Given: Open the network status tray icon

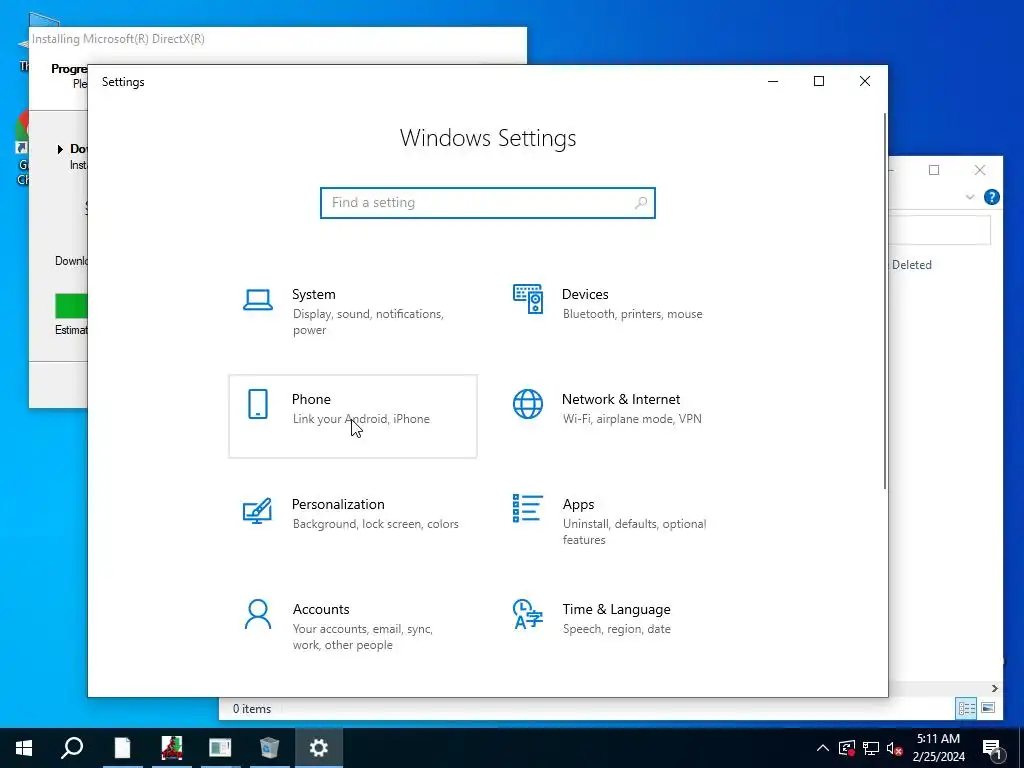Looking at the screenshot, I should (871, 748).
